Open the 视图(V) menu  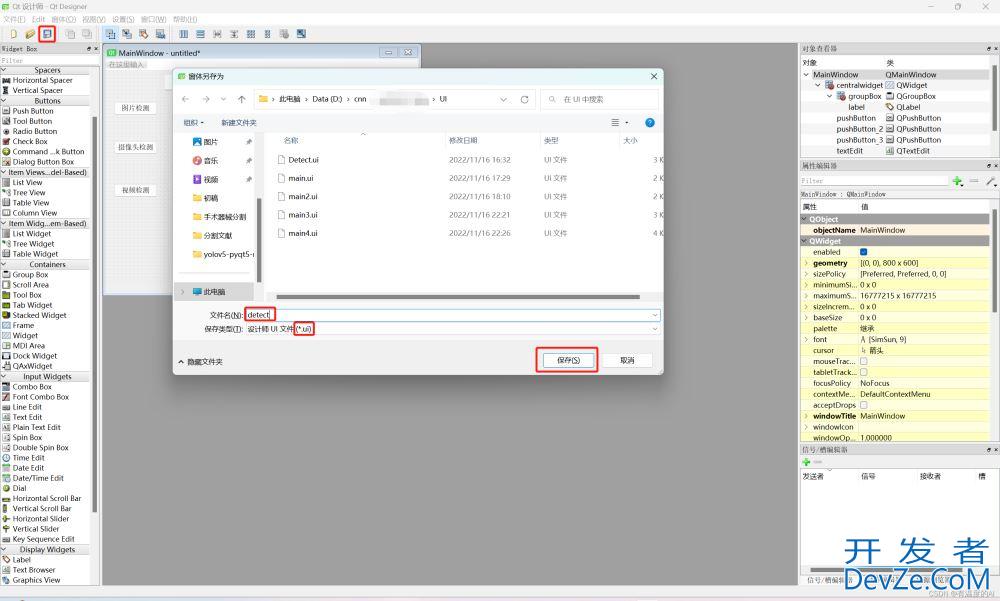(x=94, y=19)
